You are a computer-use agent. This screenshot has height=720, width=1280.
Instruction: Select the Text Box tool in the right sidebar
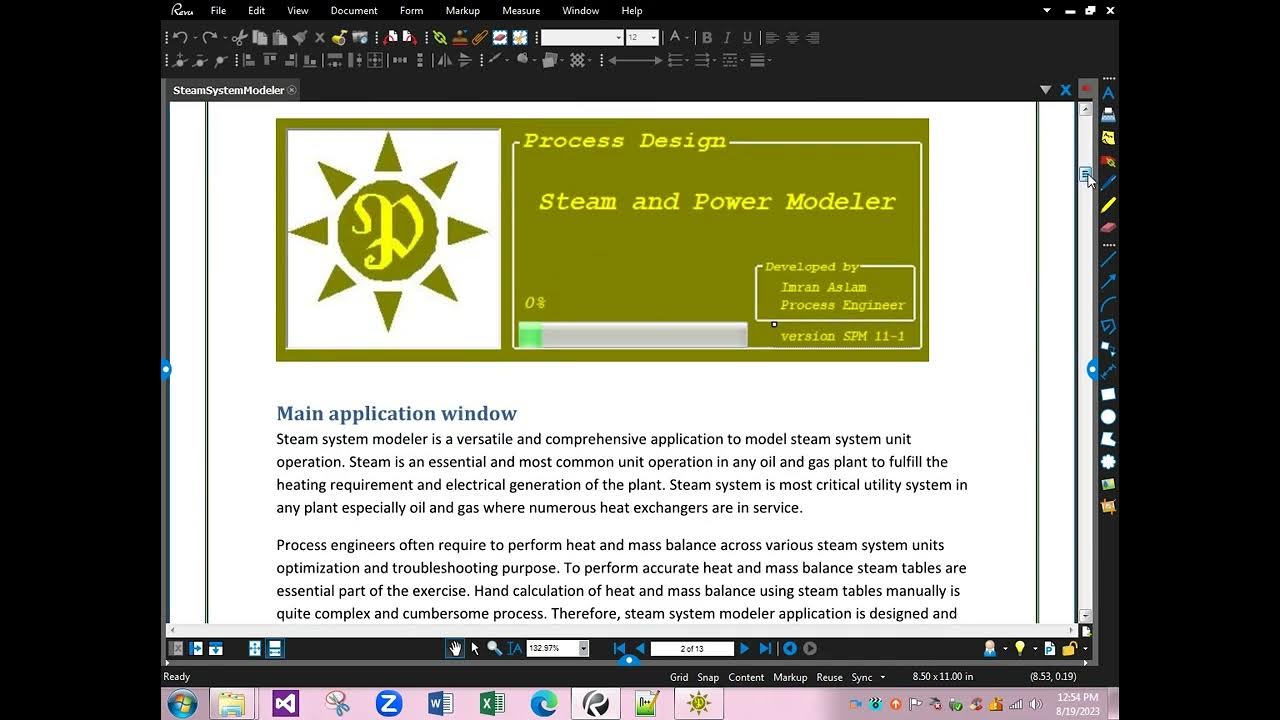point(1108,92)
